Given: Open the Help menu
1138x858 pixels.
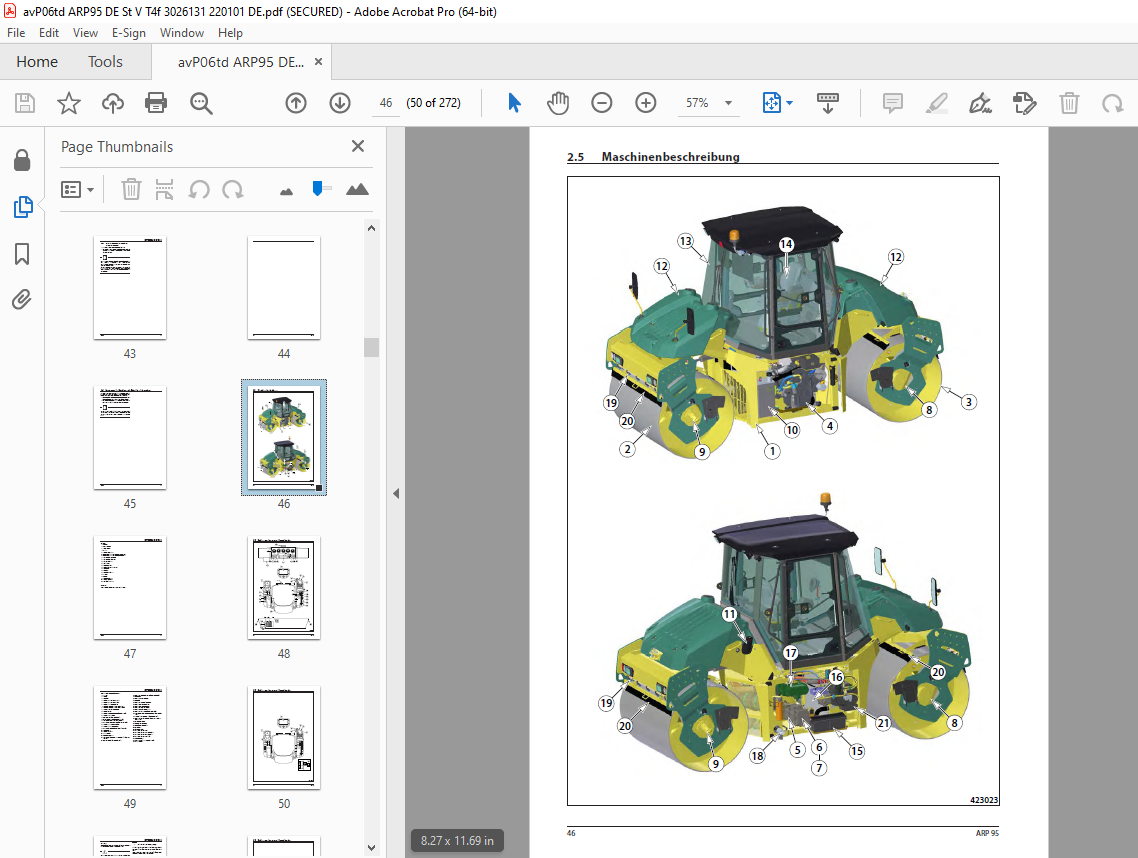Looking at the screenshot, I should click(230, 33).
